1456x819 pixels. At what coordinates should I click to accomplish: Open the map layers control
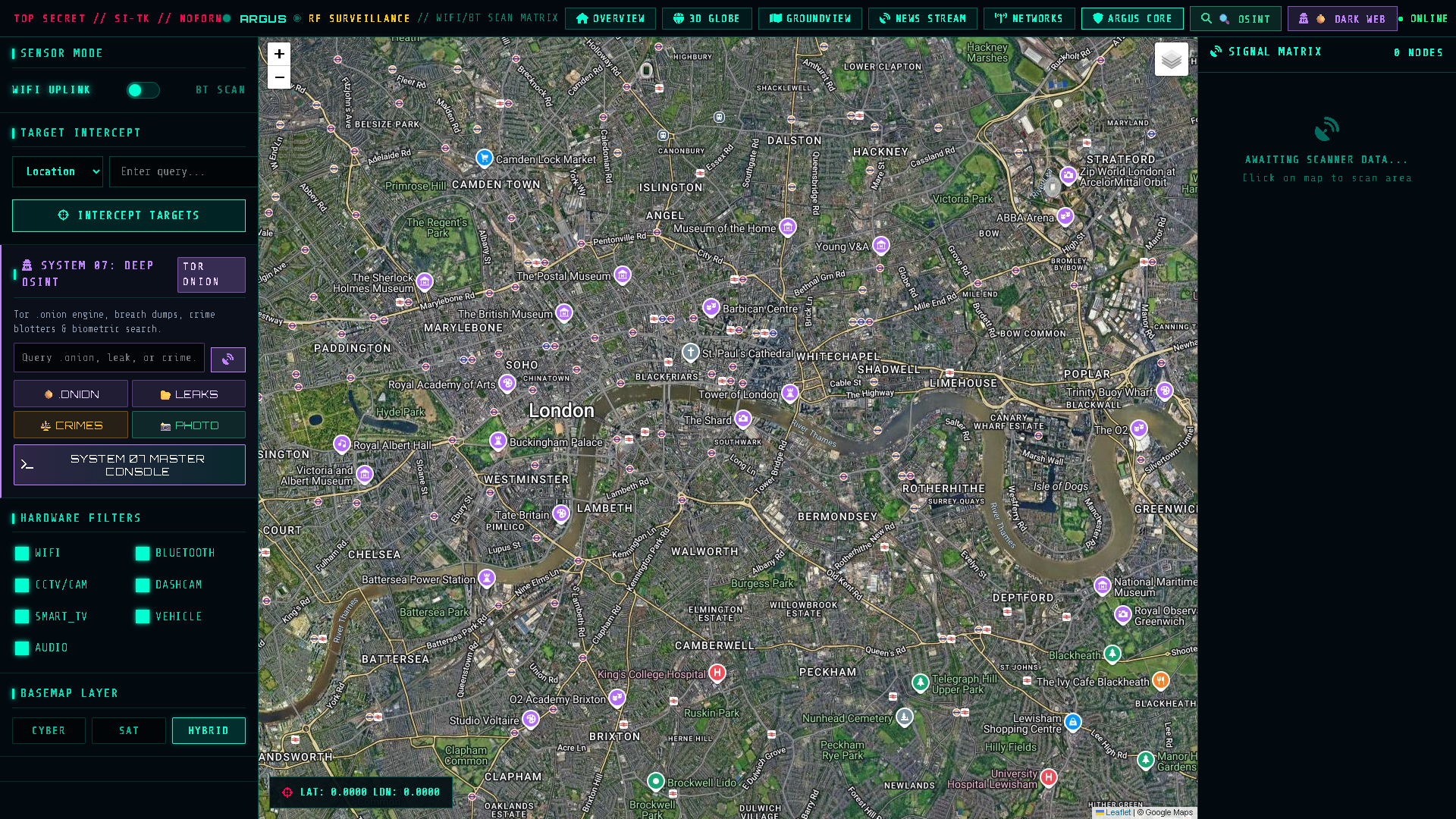pos(1171,59)
